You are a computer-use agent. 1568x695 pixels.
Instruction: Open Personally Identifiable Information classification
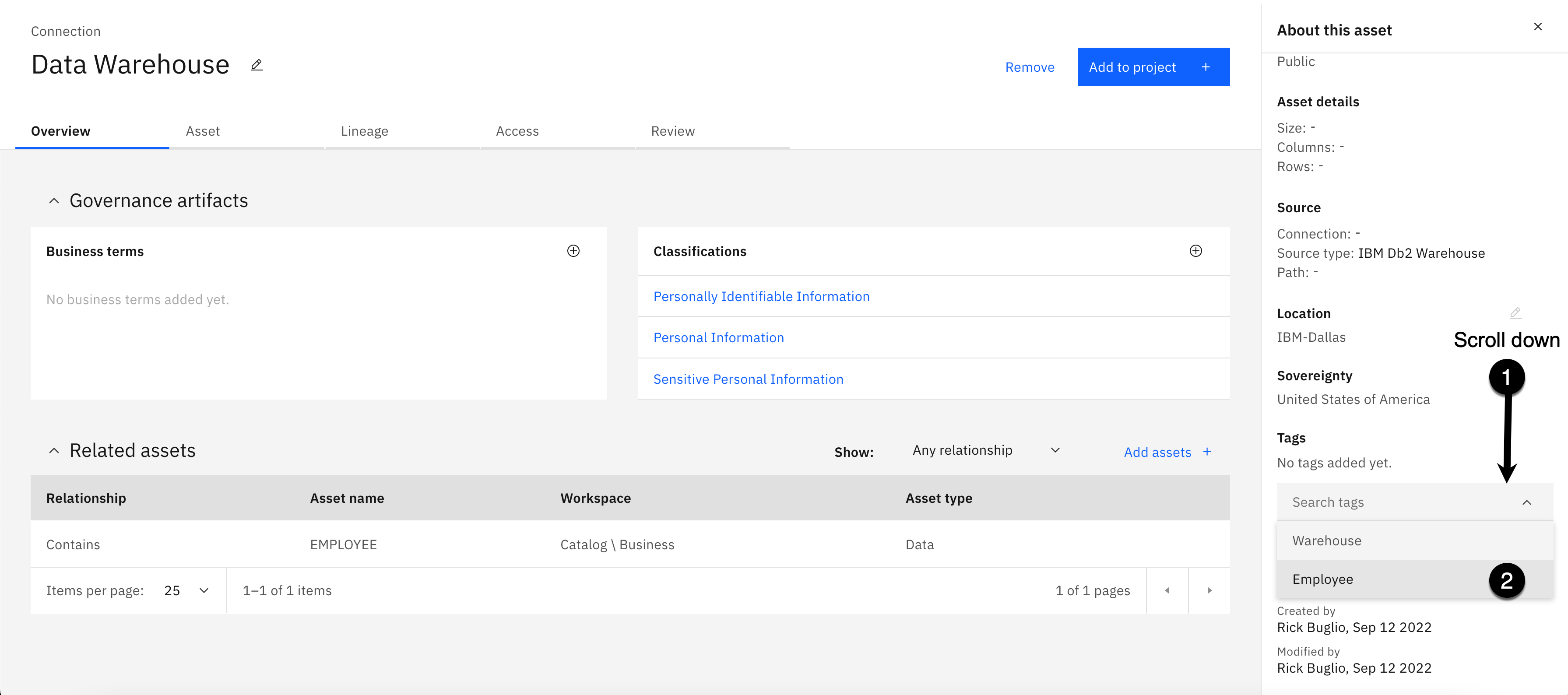click(761, 296)
